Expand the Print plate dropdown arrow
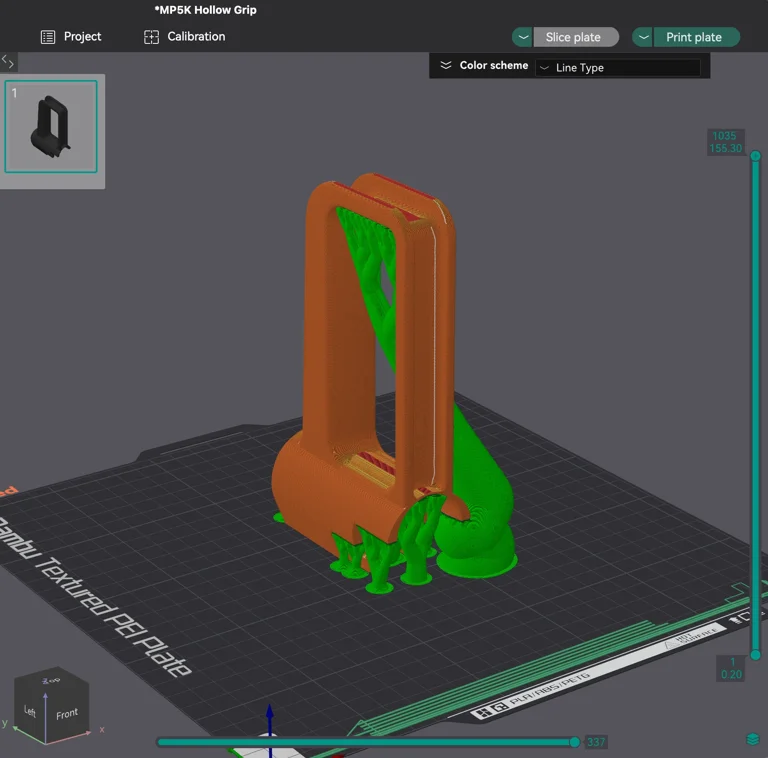 643,37
